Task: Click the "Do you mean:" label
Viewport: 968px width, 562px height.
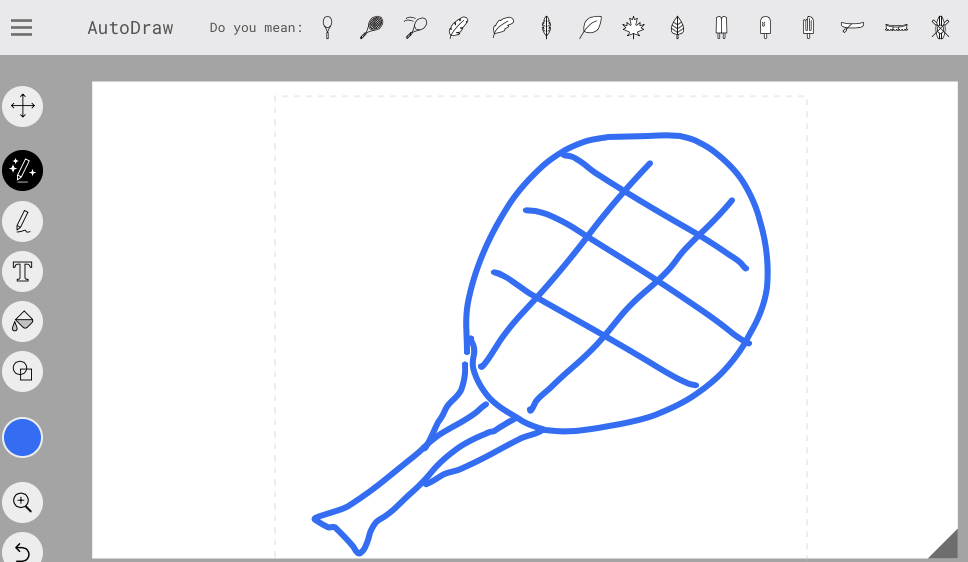Action: 256,28
